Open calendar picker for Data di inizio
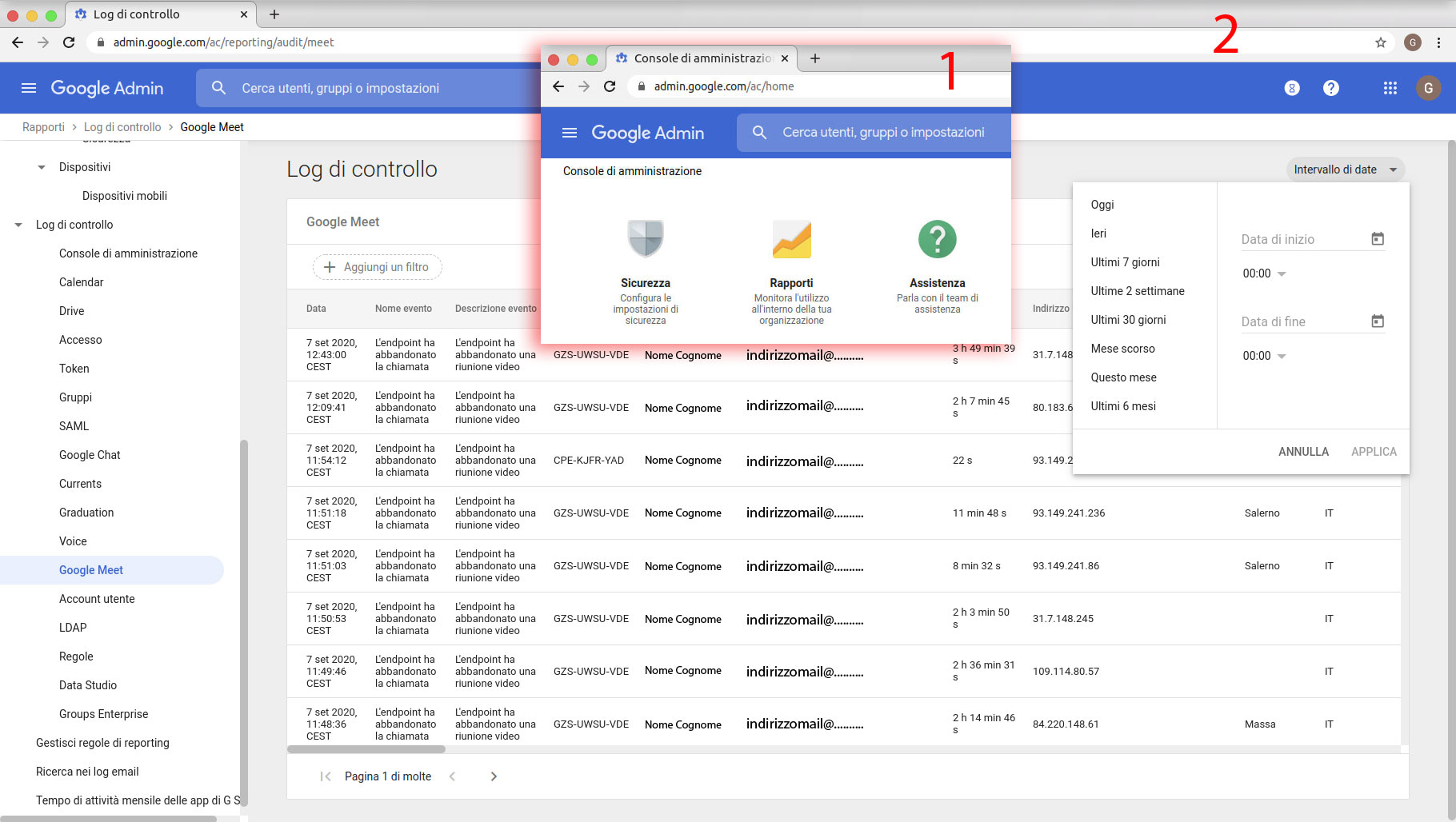 click(1378, 238)
